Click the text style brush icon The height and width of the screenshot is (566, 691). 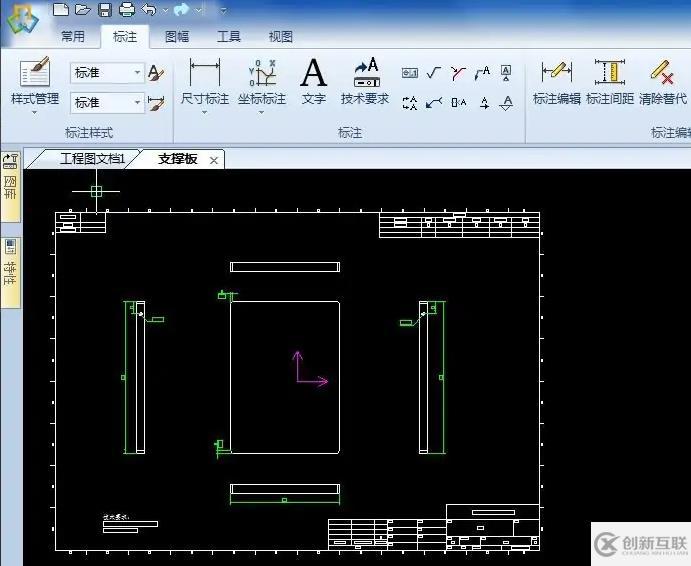156,73
